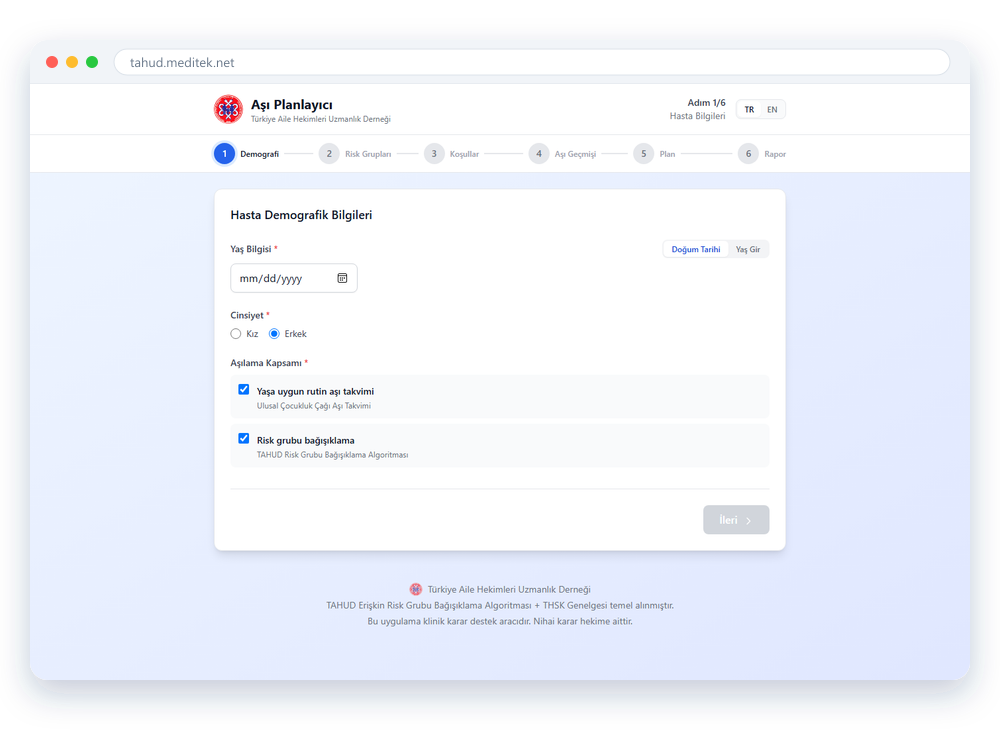The image size is (1000, 738).
Task: Switch to the Doğum Tarihi tab
Action: point(696,249)
